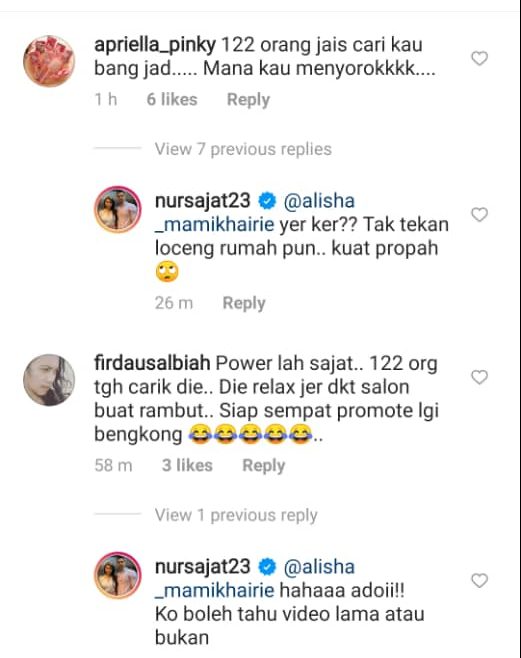This screenshot has height=658, width=521.
Task: Open firdausalbiah username link
Action: click(x=152, y=363)
